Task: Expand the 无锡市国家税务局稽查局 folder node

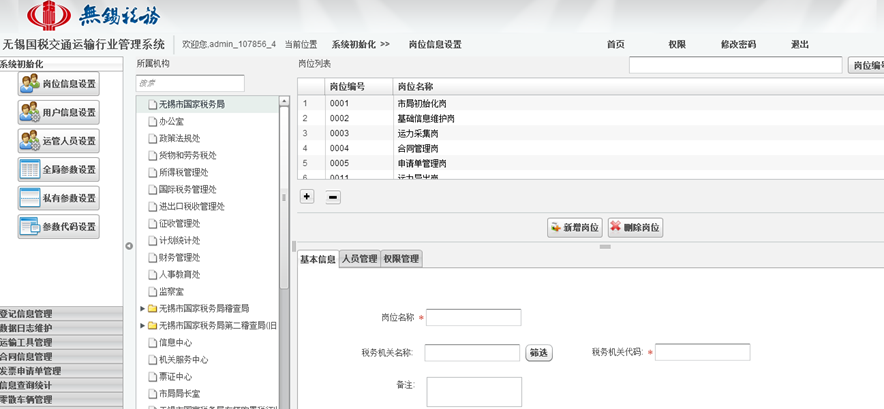Action: [x=142, y=309]
